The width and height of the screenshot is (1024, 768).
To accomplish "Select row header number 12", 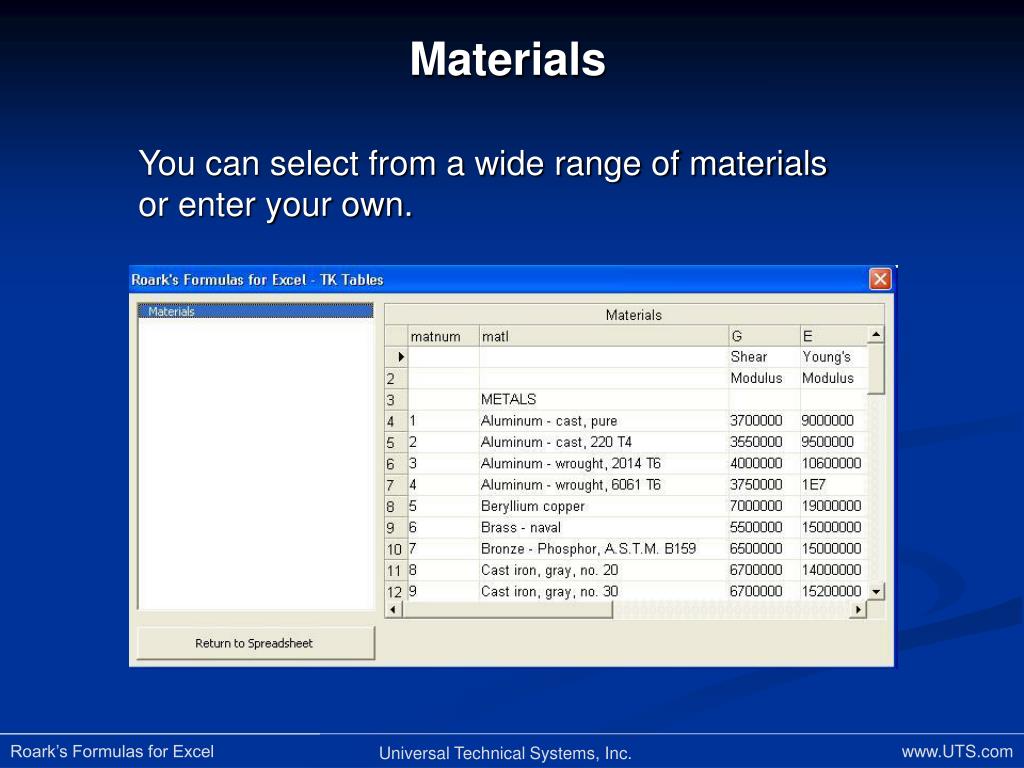I will (396, 592).
